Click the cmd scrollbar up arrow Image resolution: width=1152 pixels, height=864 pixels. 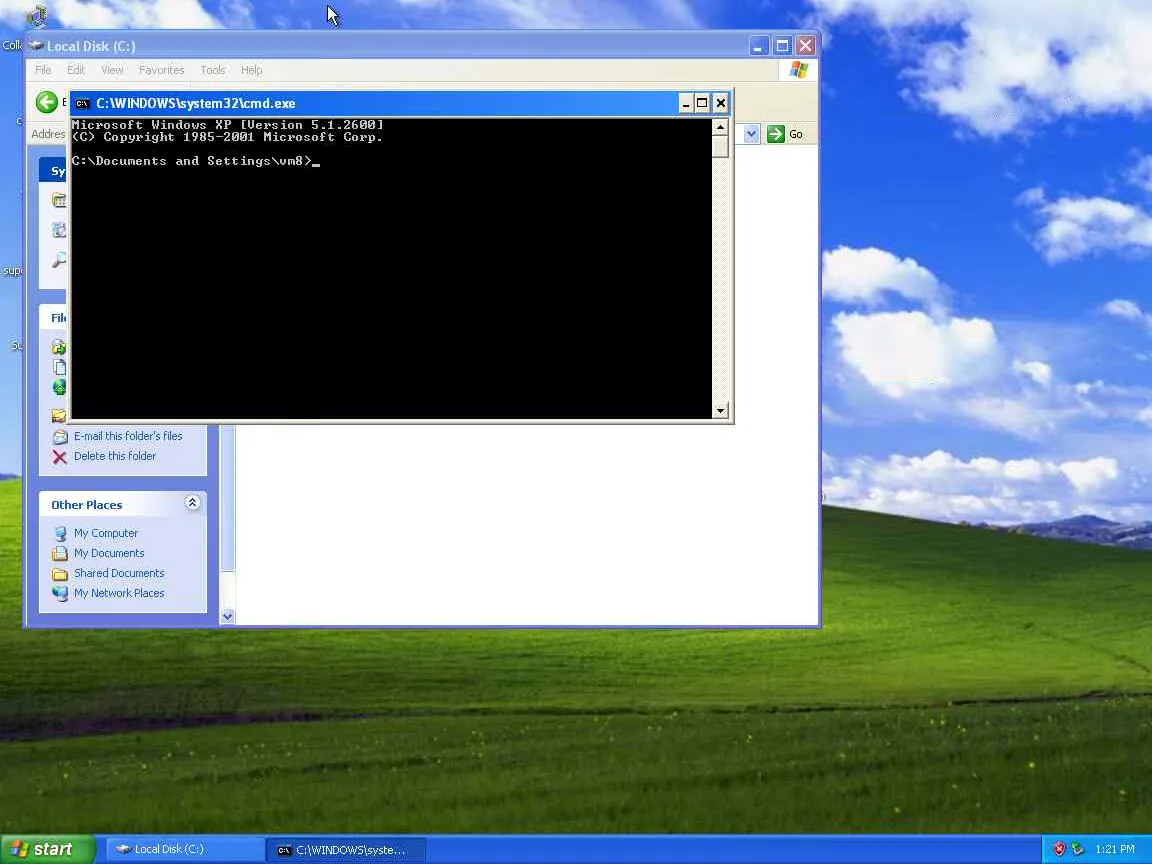[720, 127]
